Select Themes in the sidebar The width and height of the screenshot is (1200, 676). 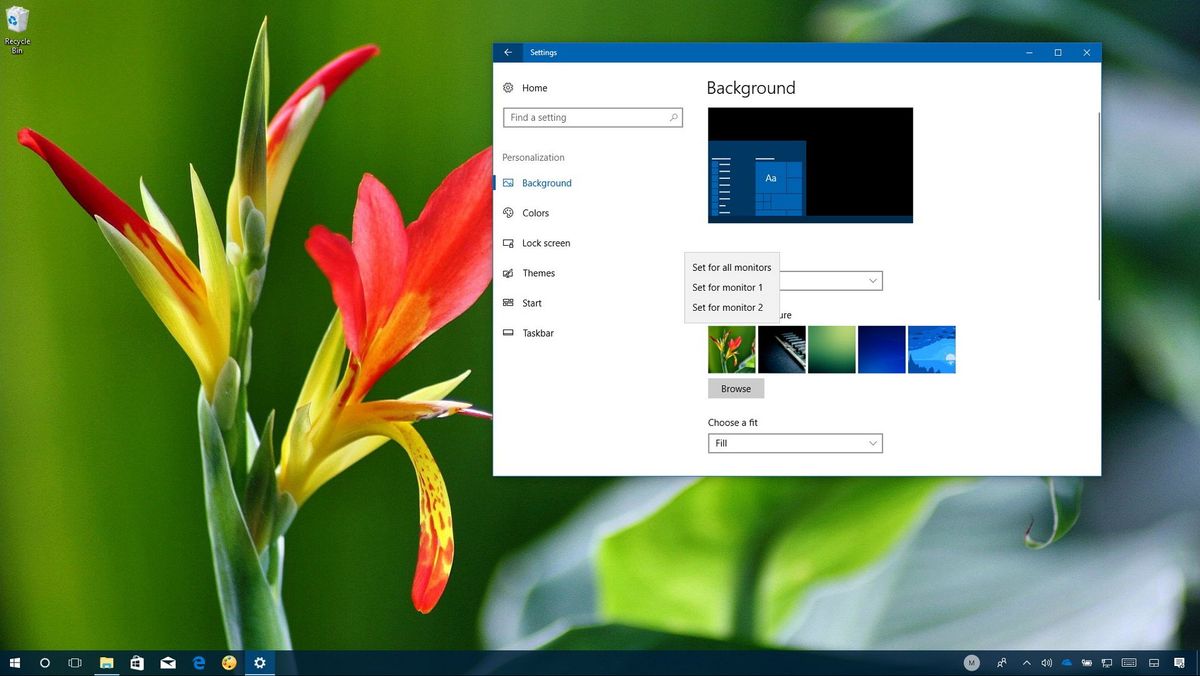click(538, 273)
